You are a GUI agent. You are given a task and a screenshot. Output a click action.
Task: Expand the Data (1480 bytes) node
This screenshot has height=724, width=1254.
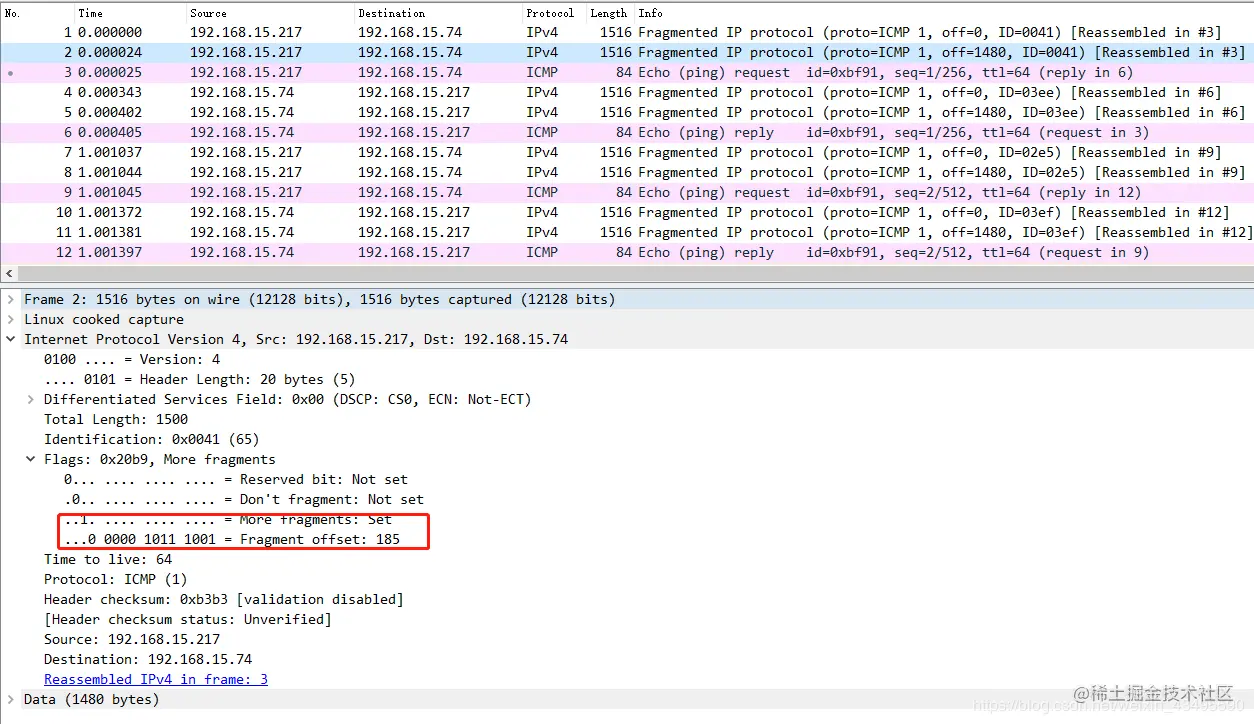pyautogui.click(x=11, y=699)
